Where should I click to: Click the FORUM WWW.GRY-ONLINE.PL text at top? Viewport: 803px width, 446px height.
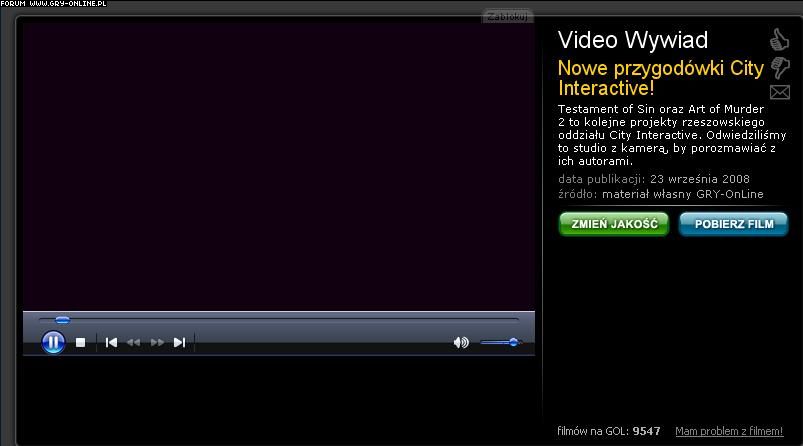pyautogui.click(x=53, y=4)
